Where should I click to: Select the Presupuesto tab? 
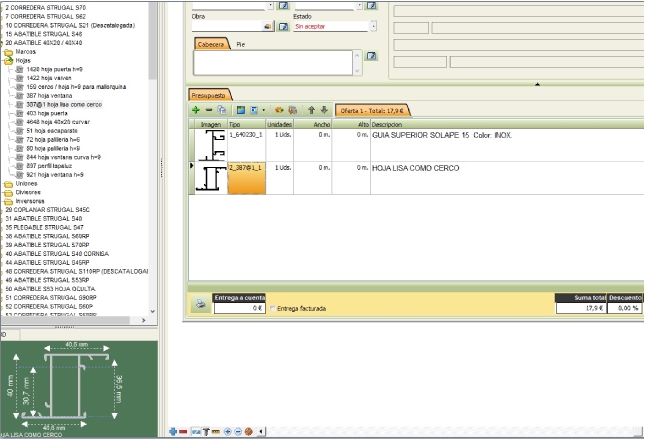[209, 95]
